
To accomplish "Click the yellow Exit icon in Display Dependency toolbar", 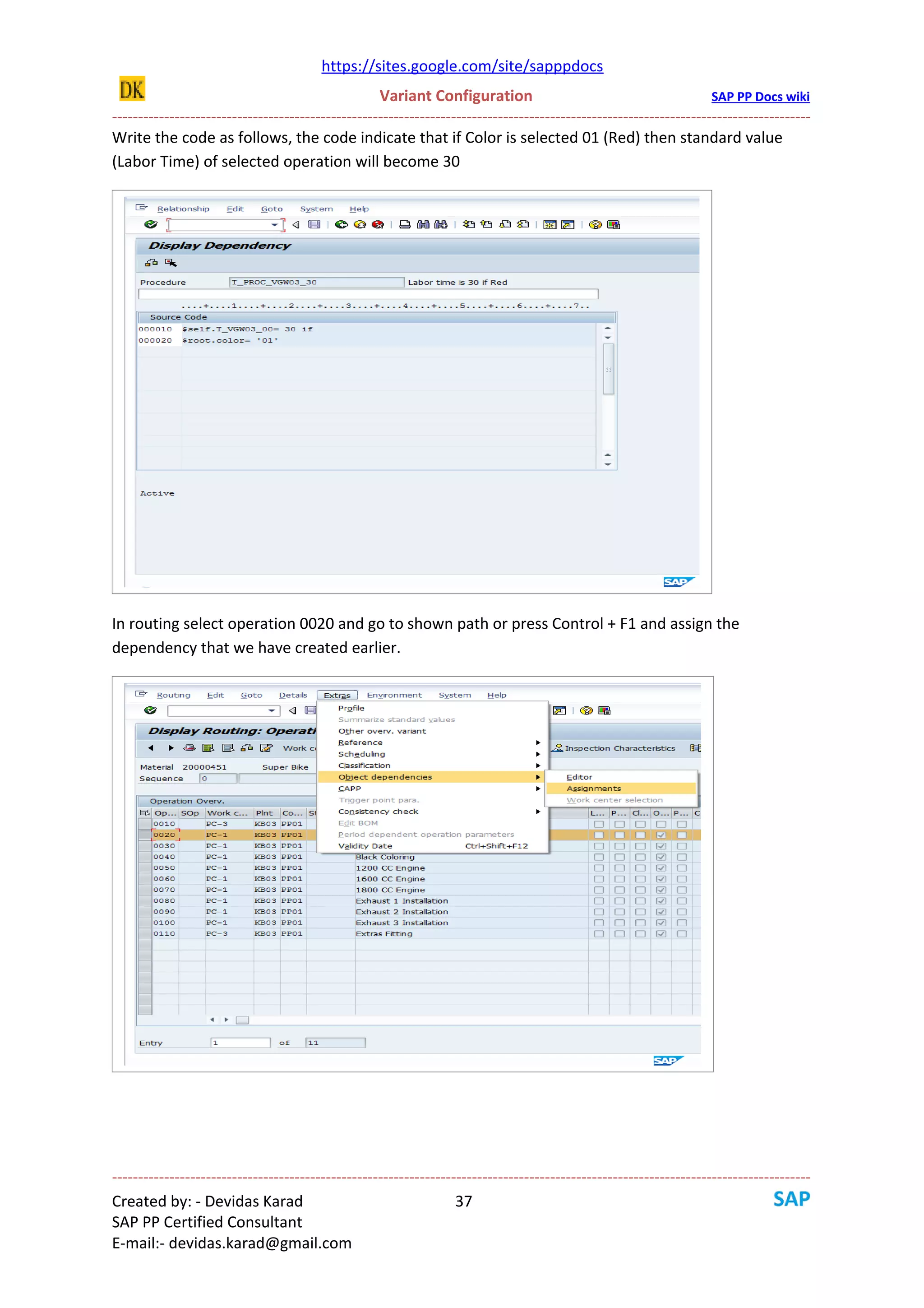I will point(360,224).
